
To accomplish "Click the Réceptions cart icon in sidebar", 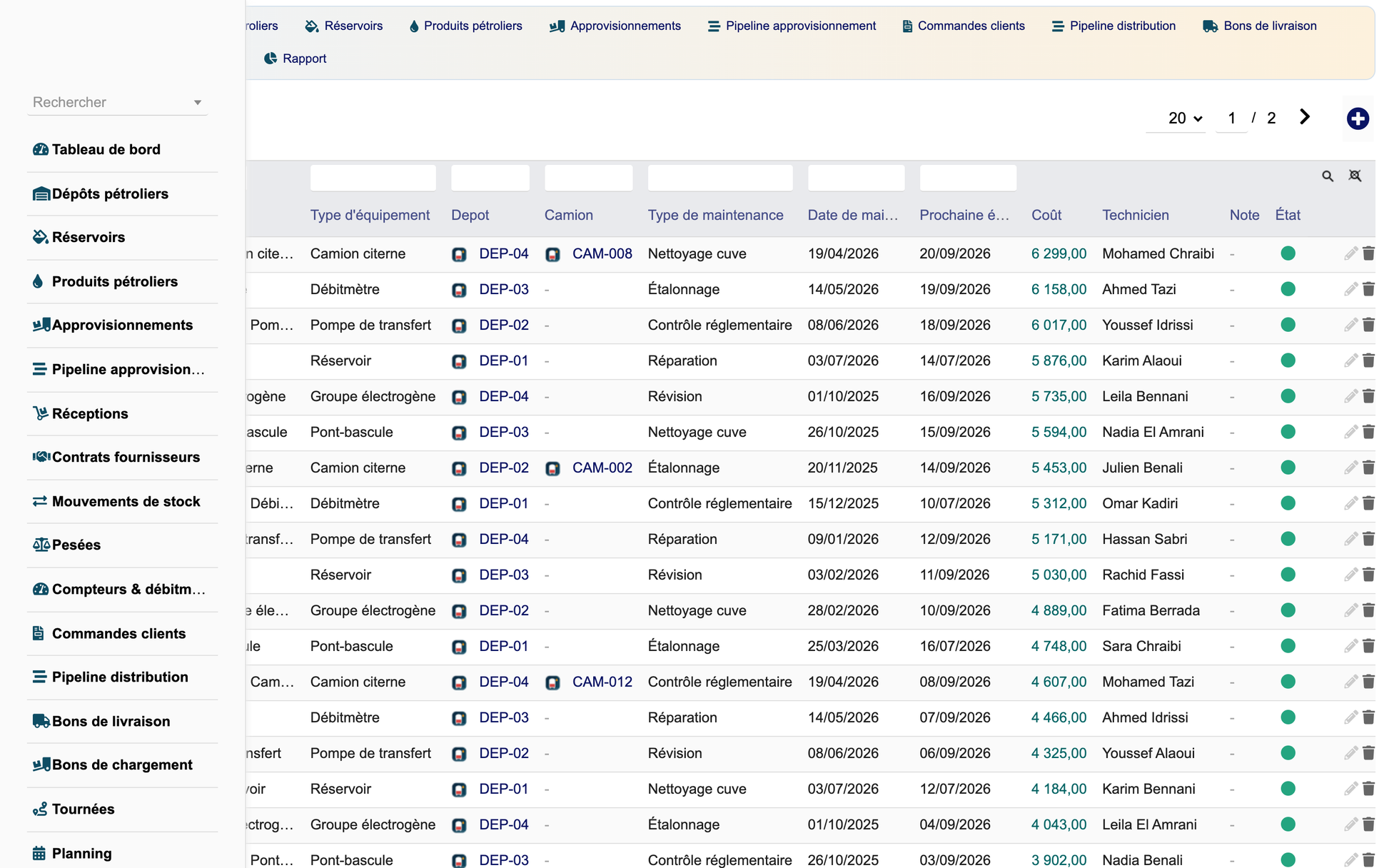I will click(x=40, y=413).
